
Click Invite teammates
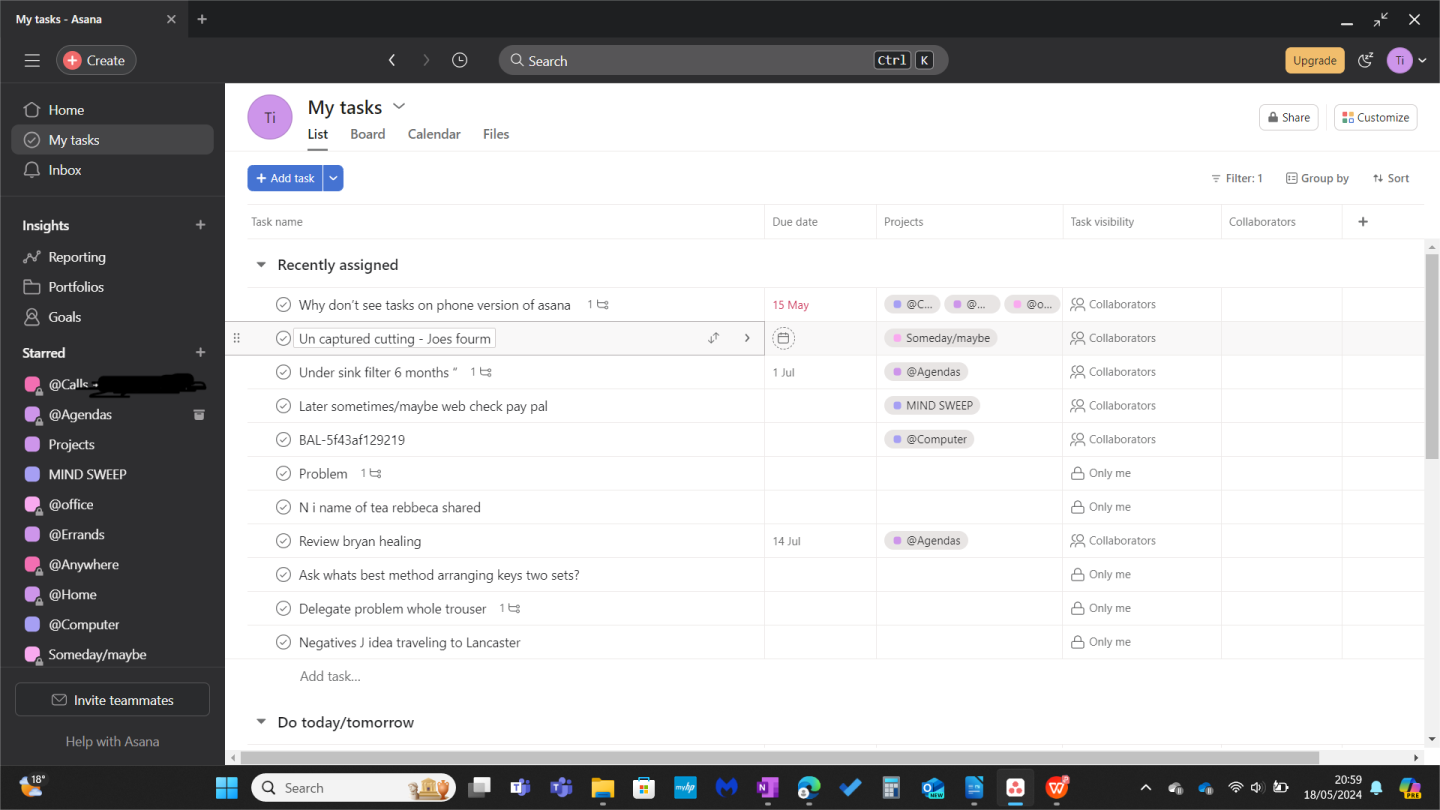click(x=112, y=700)
